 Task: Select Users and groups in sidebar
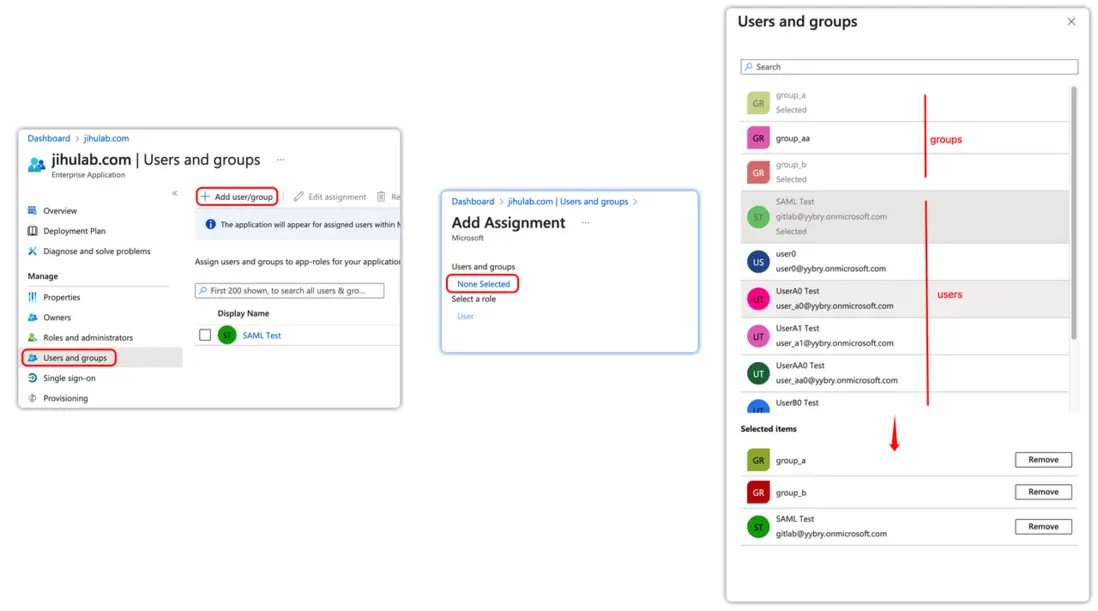[74, 357]
